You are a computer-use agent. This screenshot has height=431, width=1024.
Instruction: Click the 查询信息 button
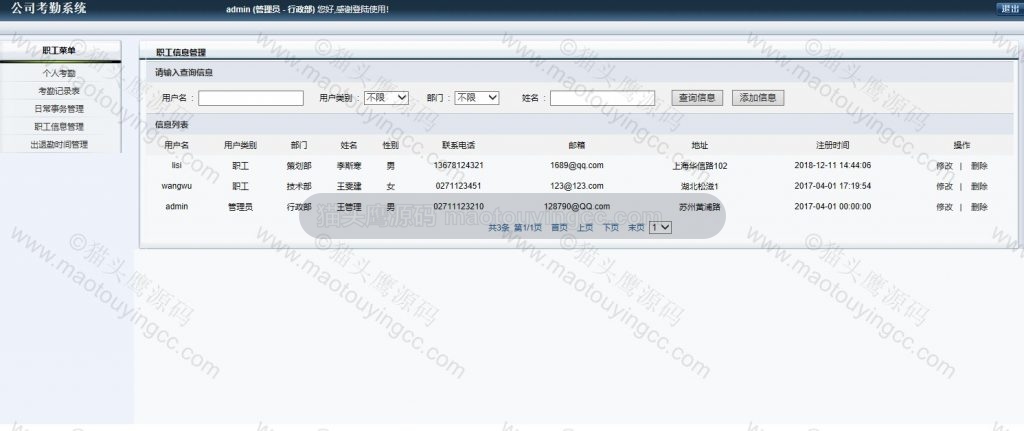(697, 98)
